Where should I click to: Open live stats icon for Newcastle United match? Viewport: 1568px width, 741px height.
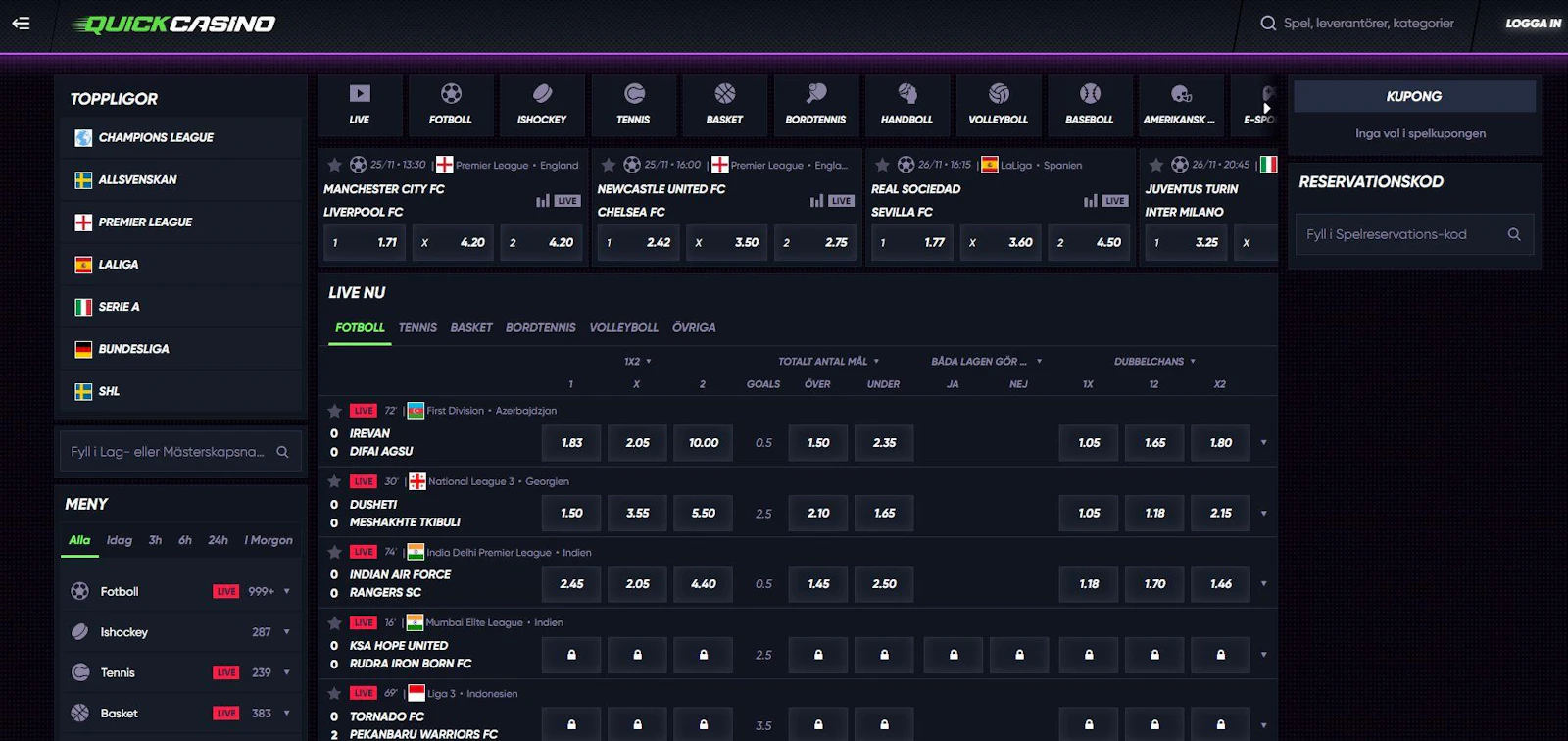[816, 201]
